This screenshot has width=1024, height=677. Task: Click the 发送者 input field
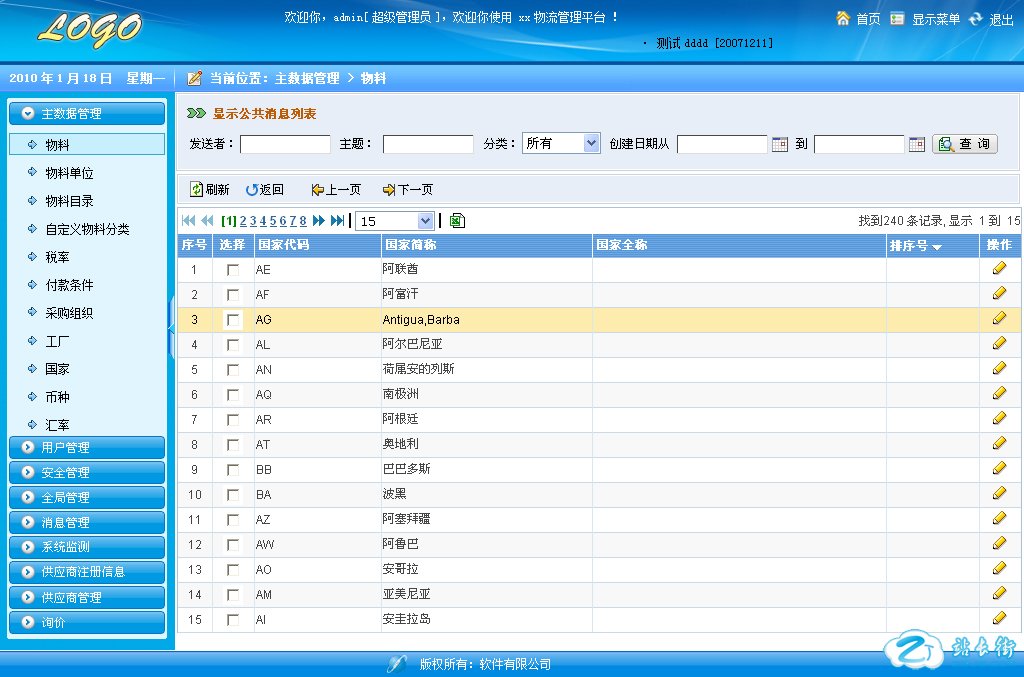[285, 144]
